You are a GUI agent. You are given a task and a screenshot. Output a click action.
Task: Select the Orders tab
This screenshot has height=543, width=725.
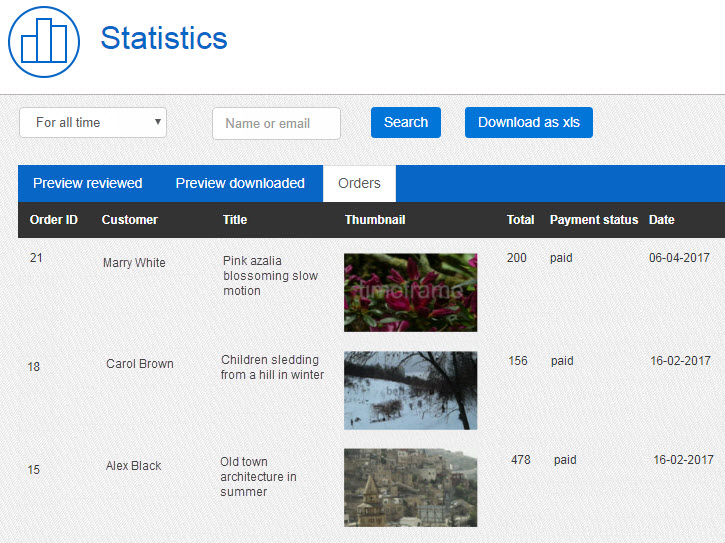click(359, 183)
